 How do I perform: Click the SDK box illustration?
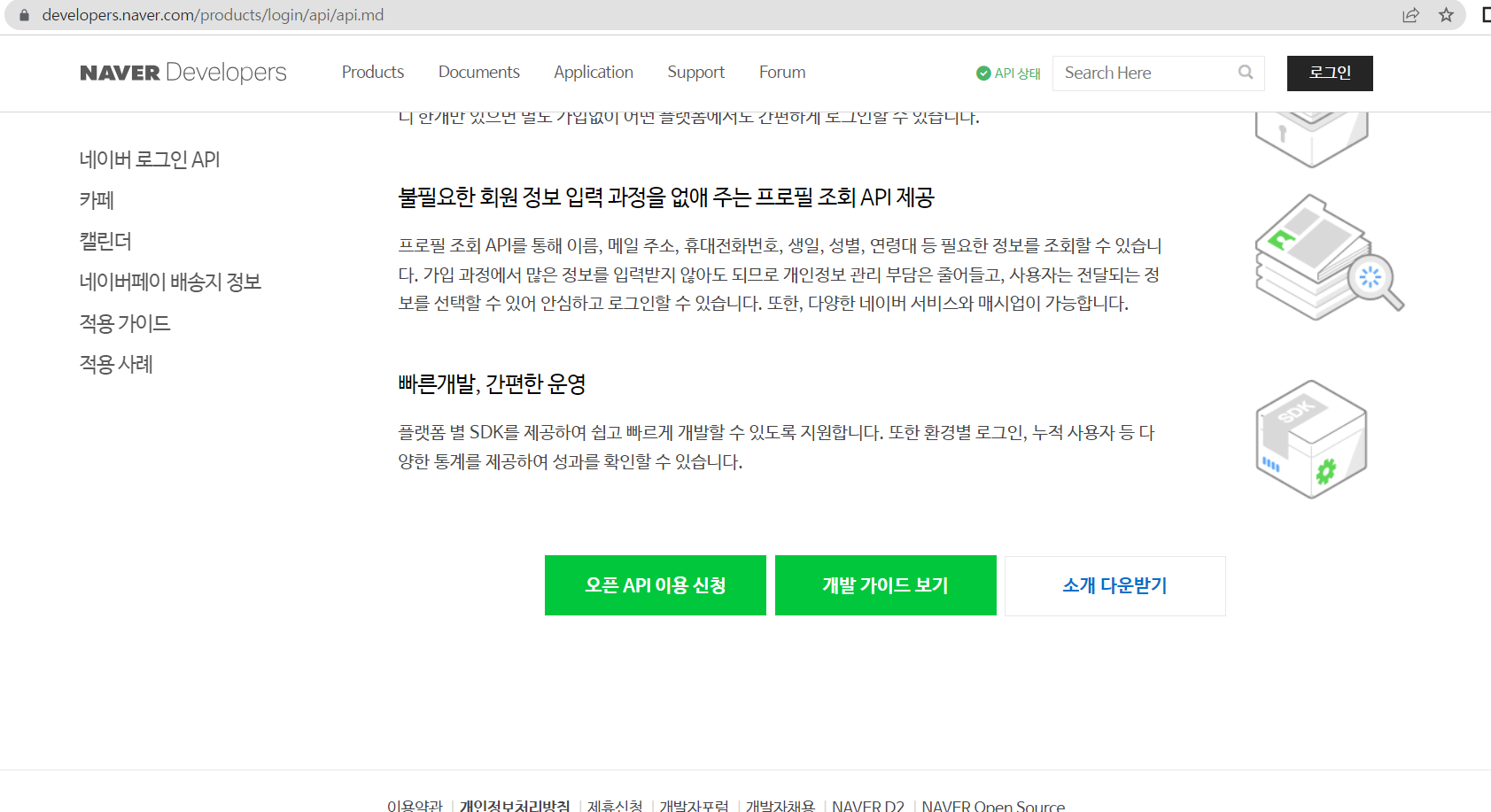pyautogui.click(x=1312, y=439)
